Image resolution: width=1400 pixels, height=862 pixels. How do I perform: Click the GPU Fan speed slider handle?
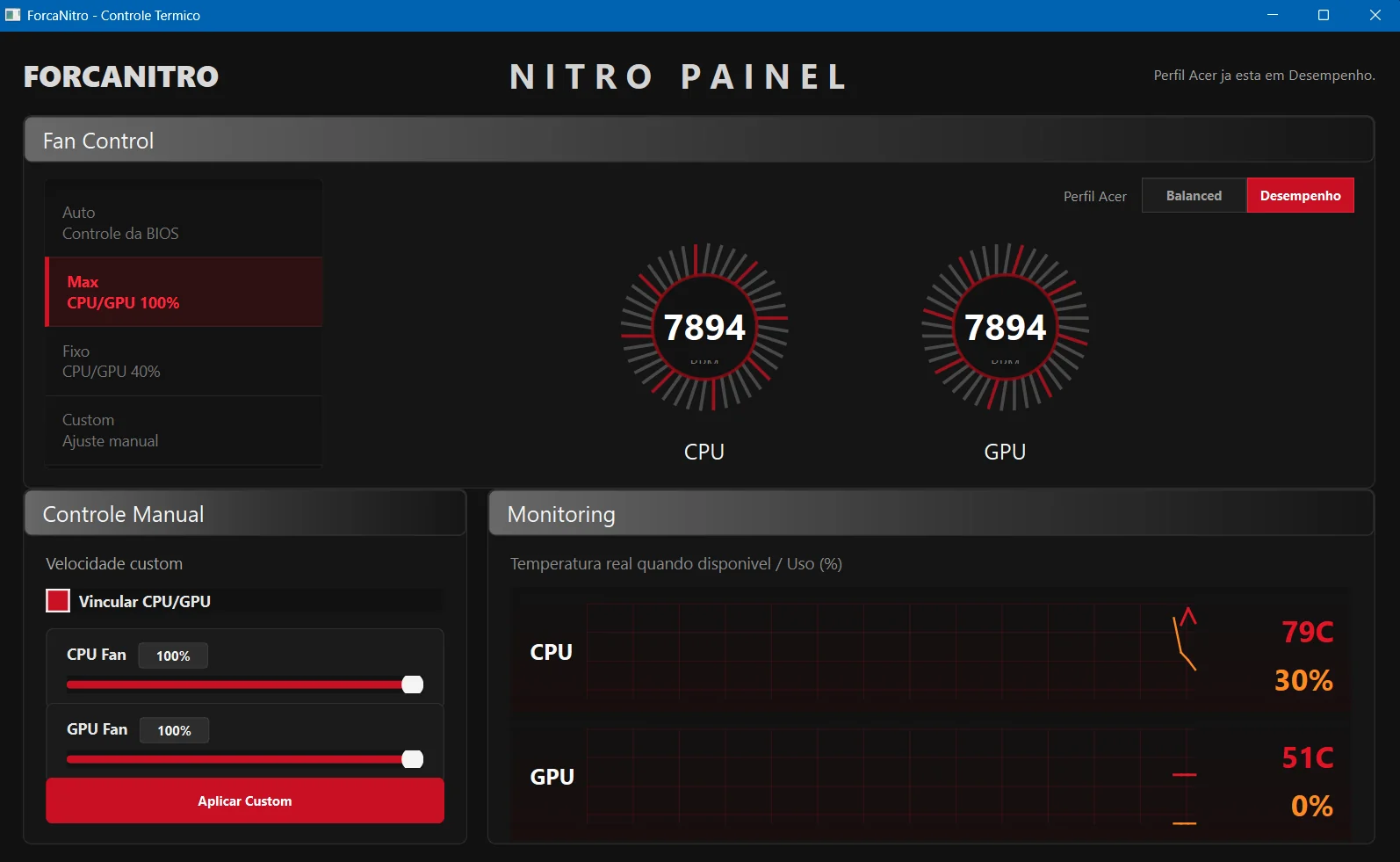[413, 759]
